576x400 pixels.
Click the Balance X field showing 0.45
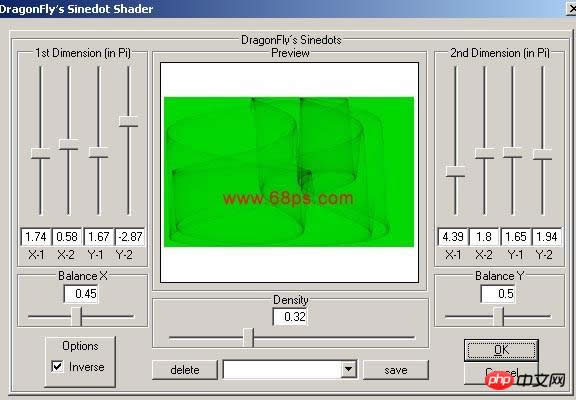click(x=81, y=294)
